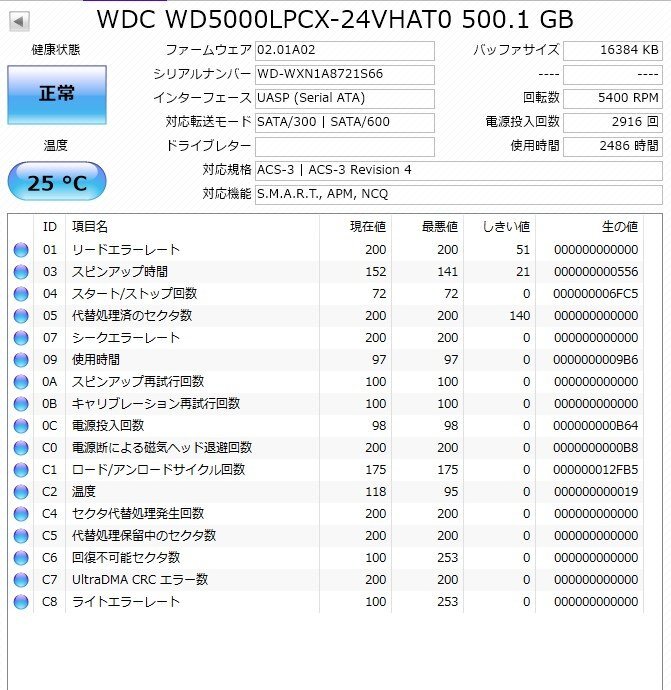This screenshot has width=671, height=690.
Task: Click raw value 000000006FC5
Action: 596,294
